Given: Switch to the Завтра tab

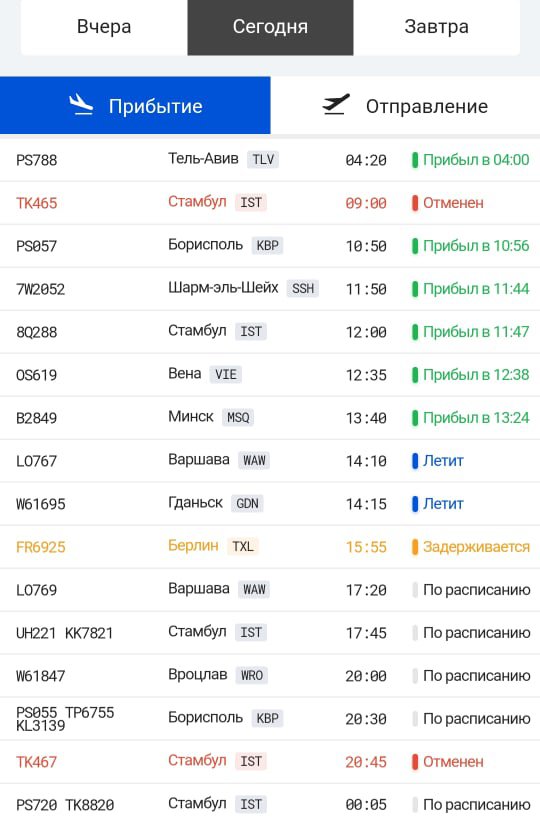Looking at the screenshot, I should [x=436, y=27].
